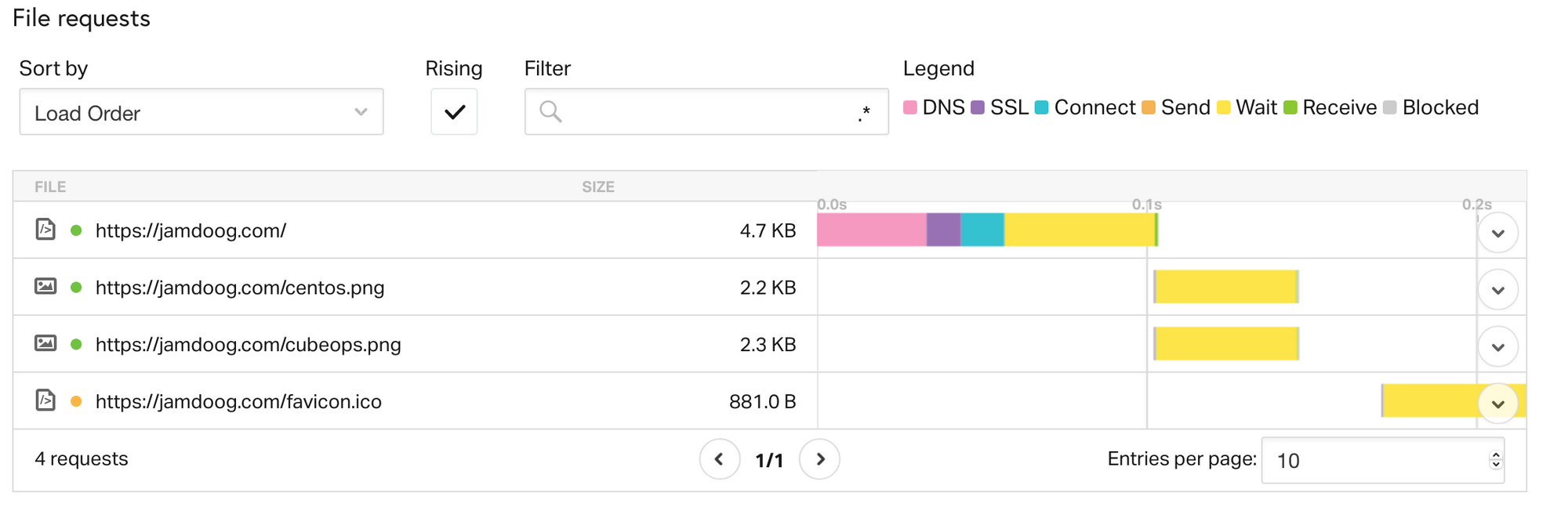
Task: Open the Sort by Load Order dropdown
Action: coord(201,112)
